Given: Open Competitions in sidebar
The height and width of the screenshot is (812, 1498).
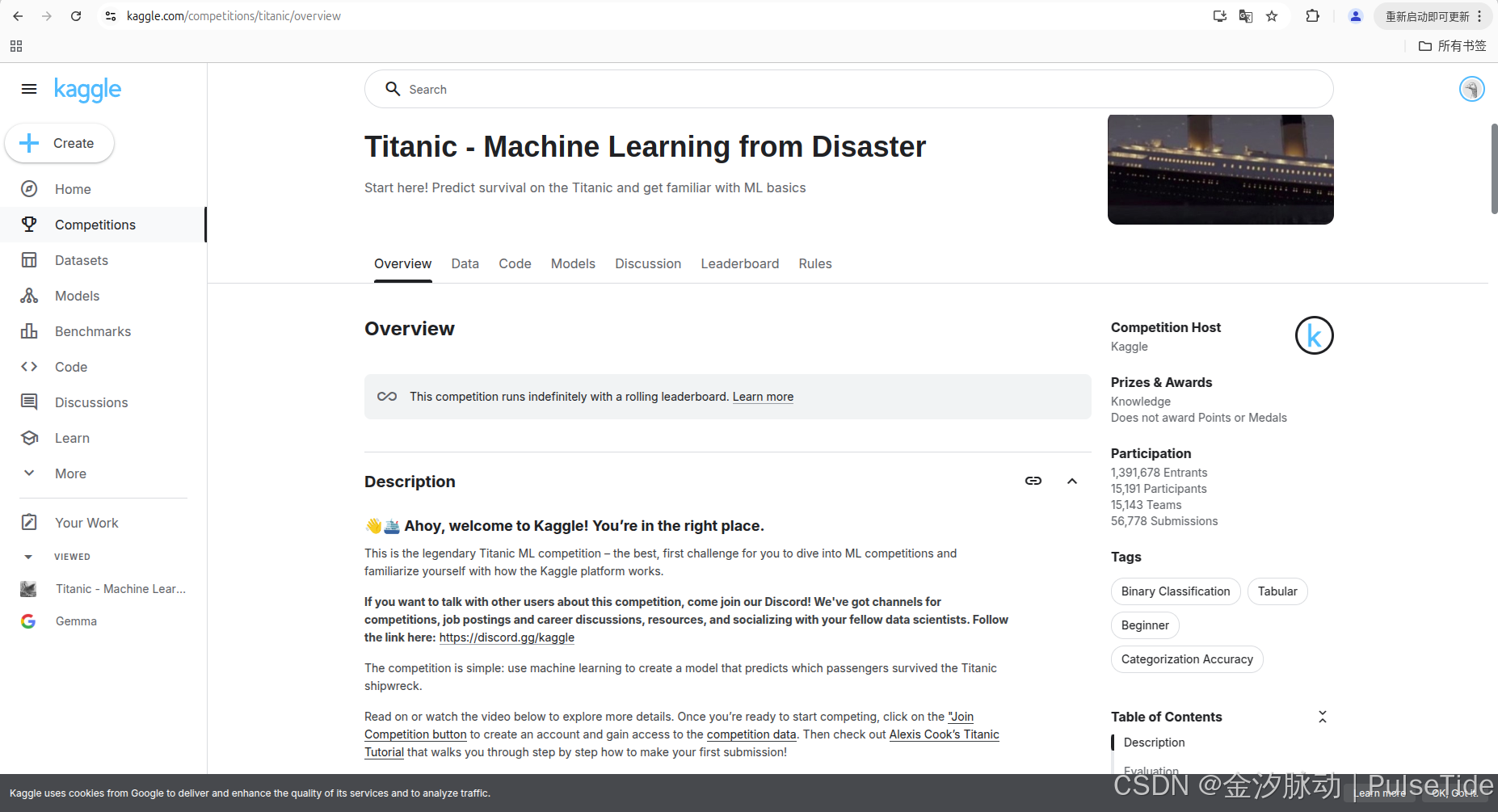Looking at the screenshot, I should pos(103,225).
